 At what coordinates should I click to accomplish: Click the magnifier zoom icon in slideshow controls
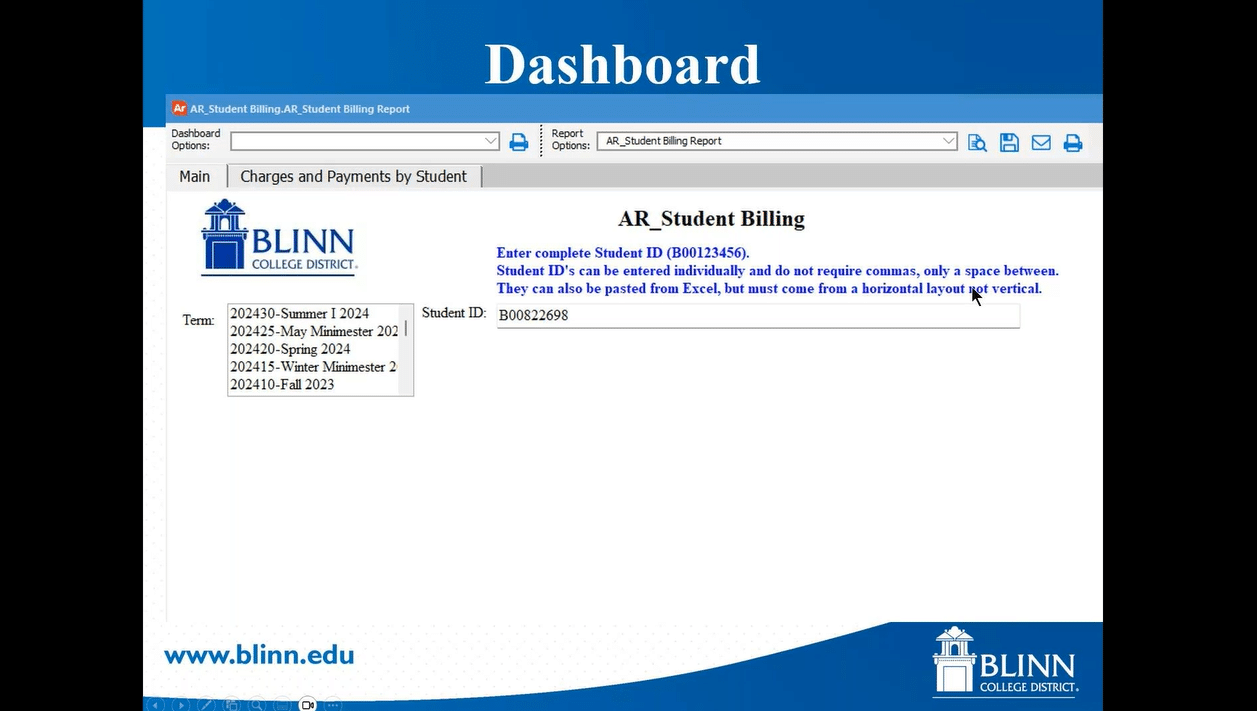click(257, 704)
